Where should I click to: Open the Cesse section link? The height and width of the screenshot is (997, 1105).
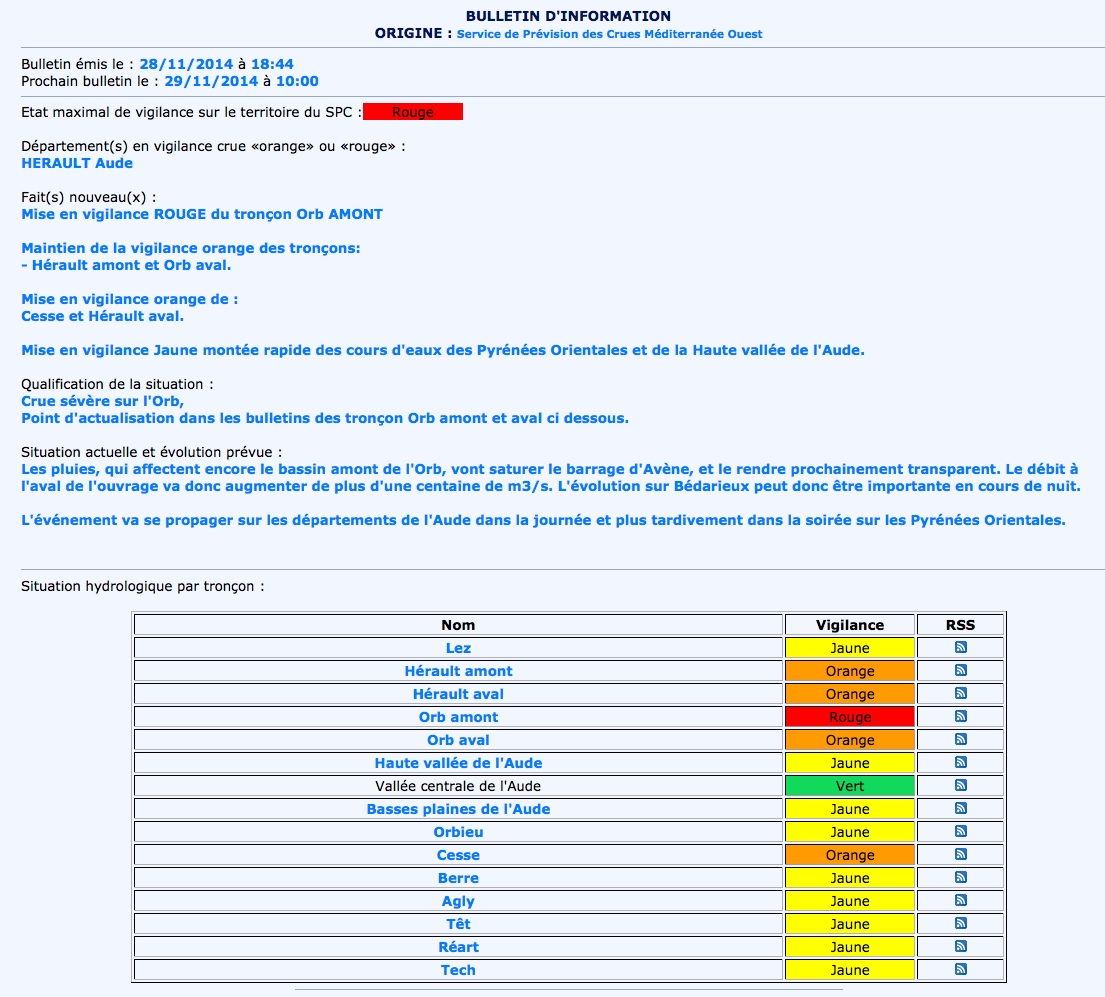click(x=458, y=855)
